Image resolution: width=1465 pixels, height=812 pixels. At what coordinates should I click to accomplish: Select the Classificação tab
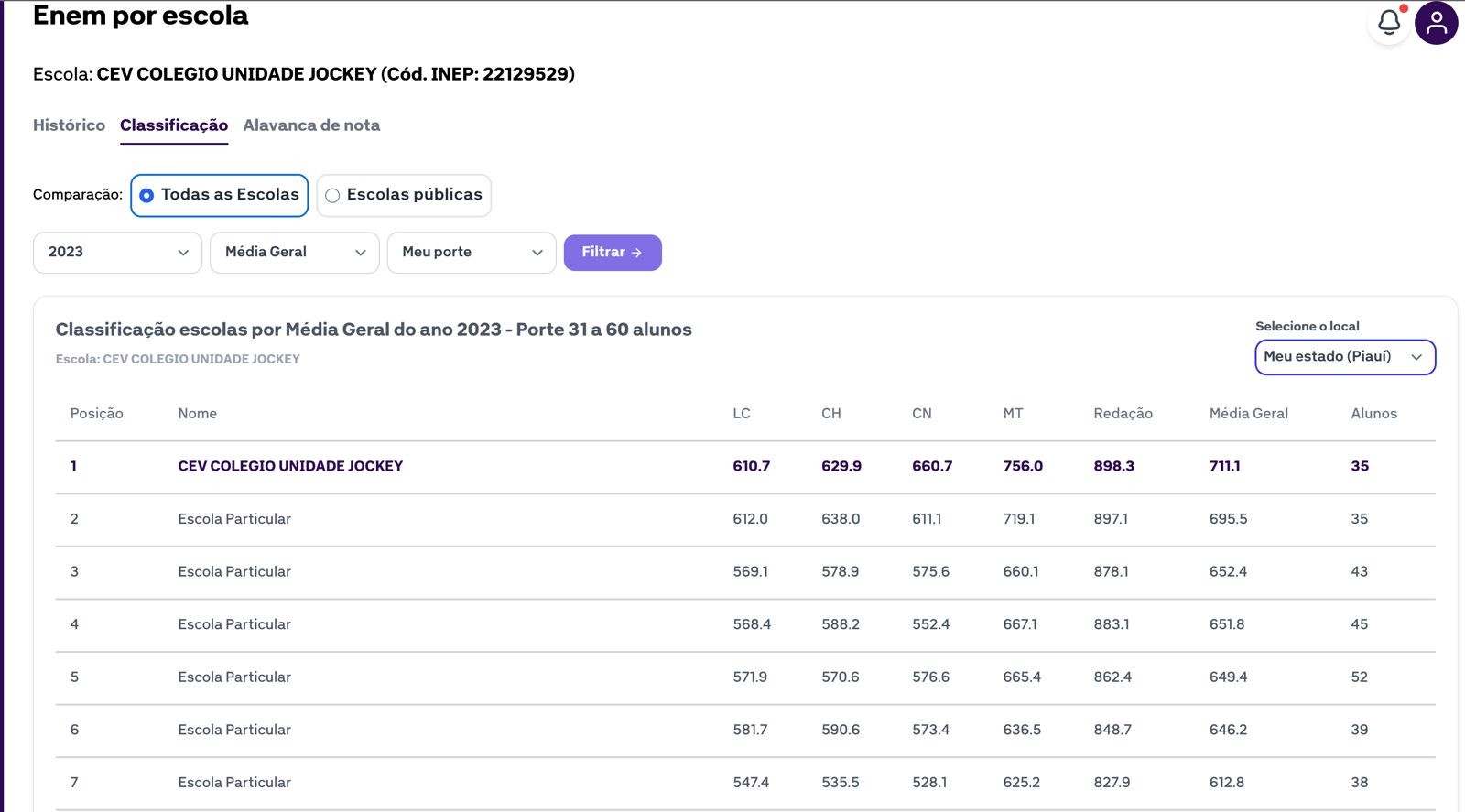tap(174, 125)
